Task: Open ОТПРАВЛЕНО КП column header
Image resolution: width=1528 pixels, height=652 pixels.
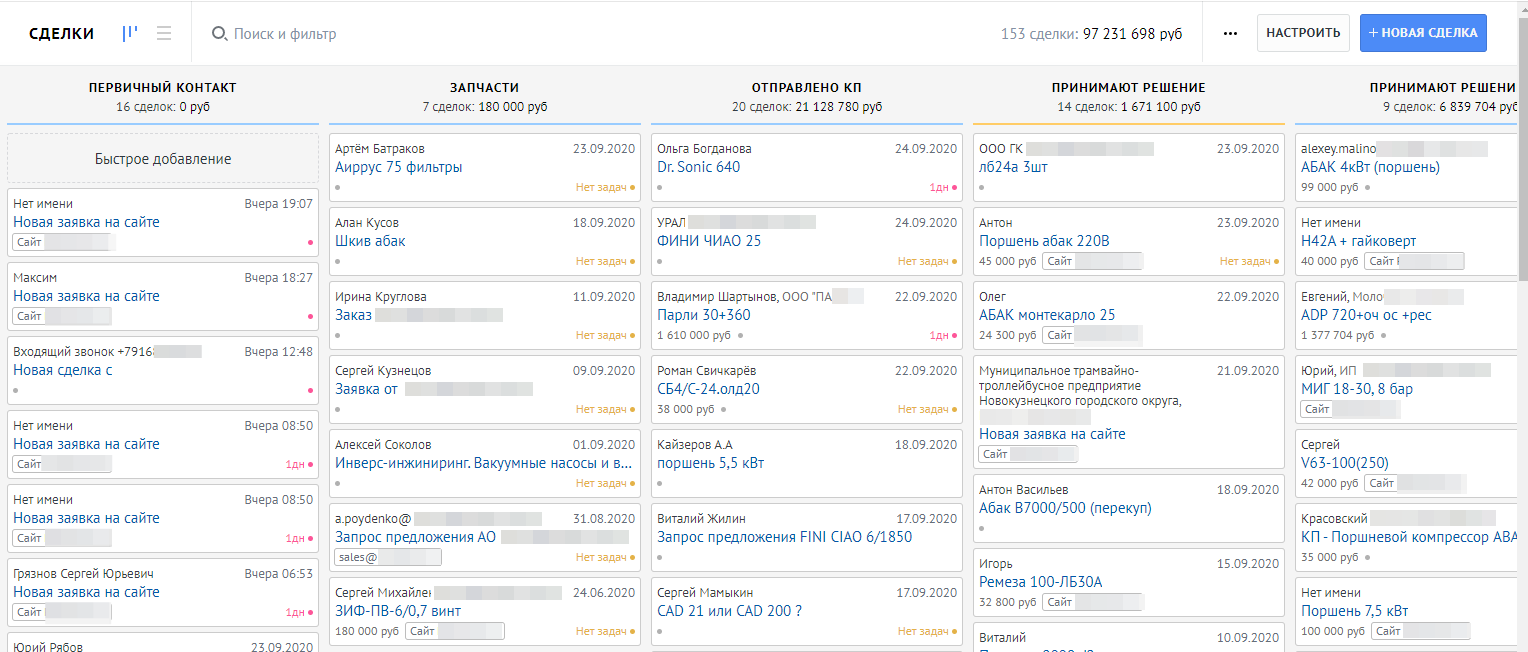Action: [x=807, y=88]
